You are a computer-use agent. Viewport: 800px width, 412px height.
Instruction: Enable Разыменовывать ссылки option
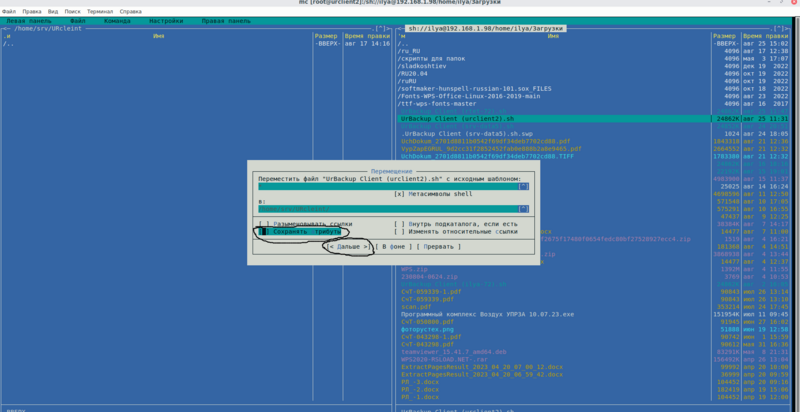tap(305, 224)
